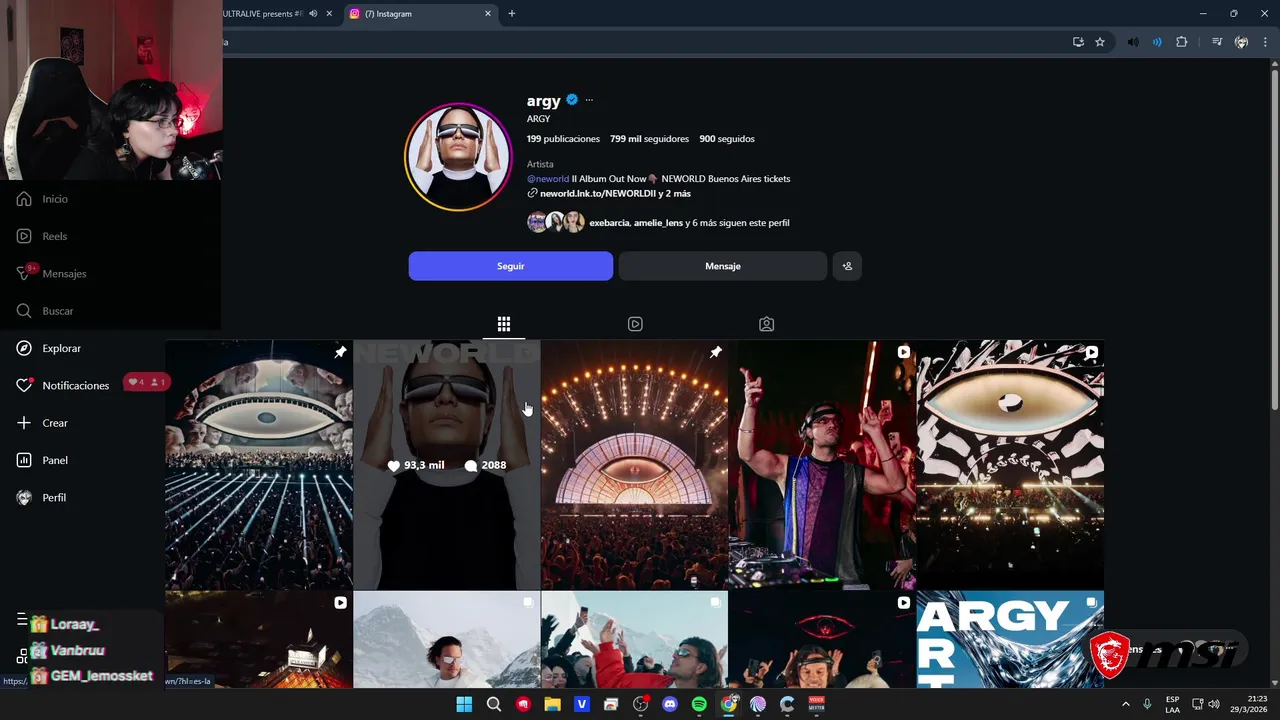Screen dimensions: 1280x720
Task: Open the ESP LAA language switcher
Action: [x=1172, y=704]
